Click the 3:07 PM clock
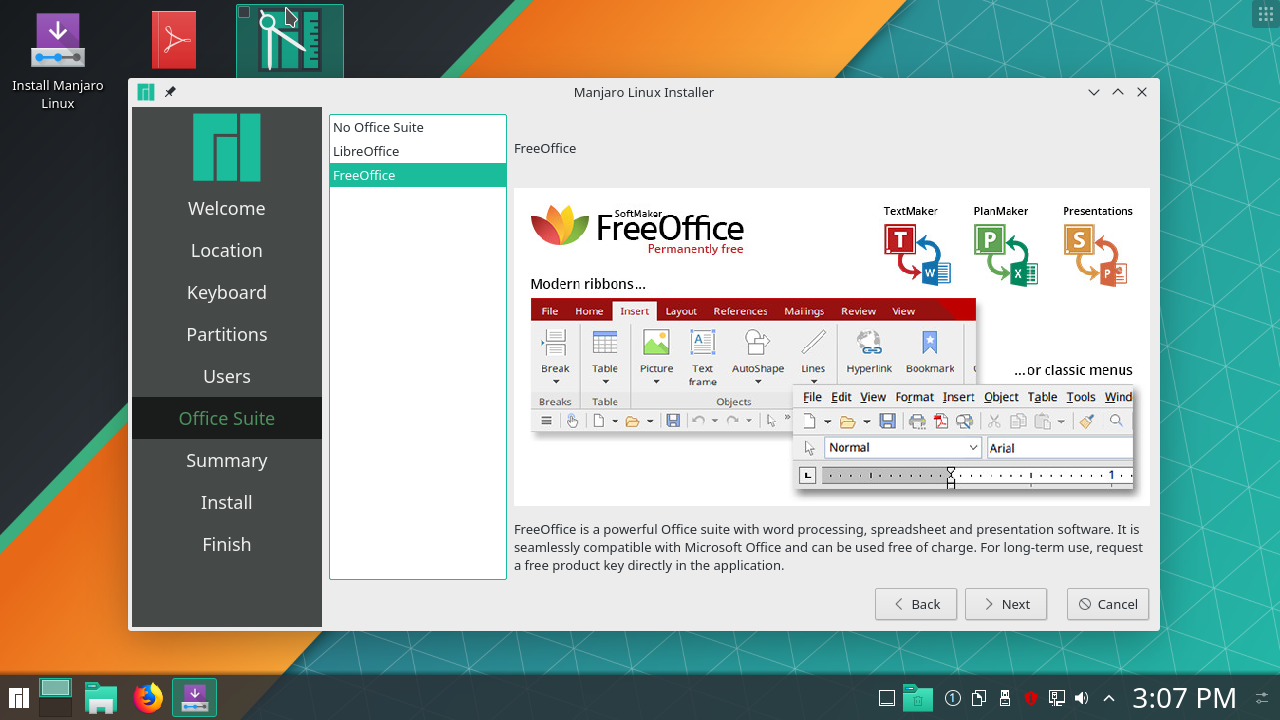 (x=1184, y=697)
